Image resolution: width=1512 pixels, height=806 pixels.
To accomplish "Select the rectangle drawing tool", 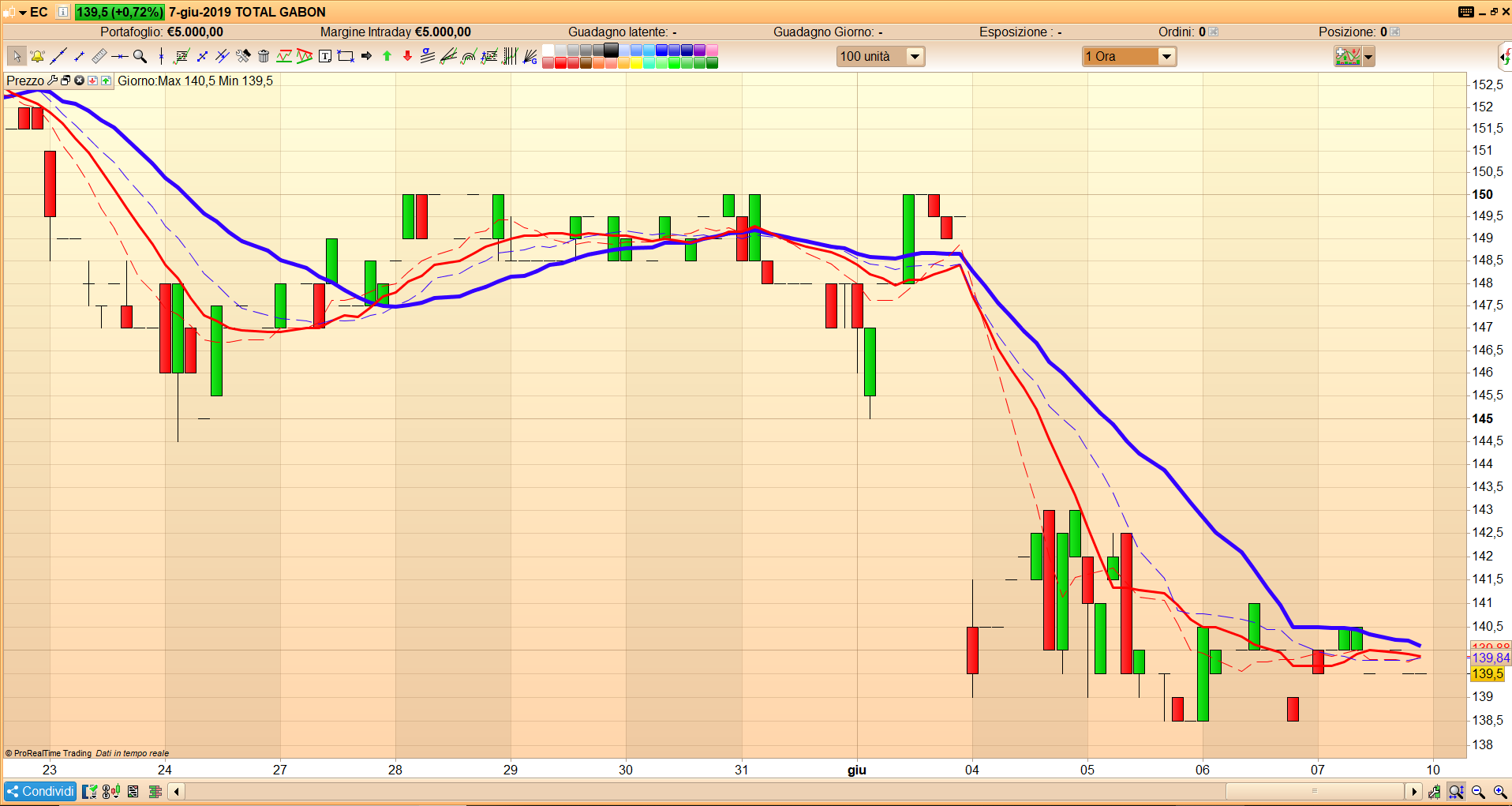I will pos(346,56).
